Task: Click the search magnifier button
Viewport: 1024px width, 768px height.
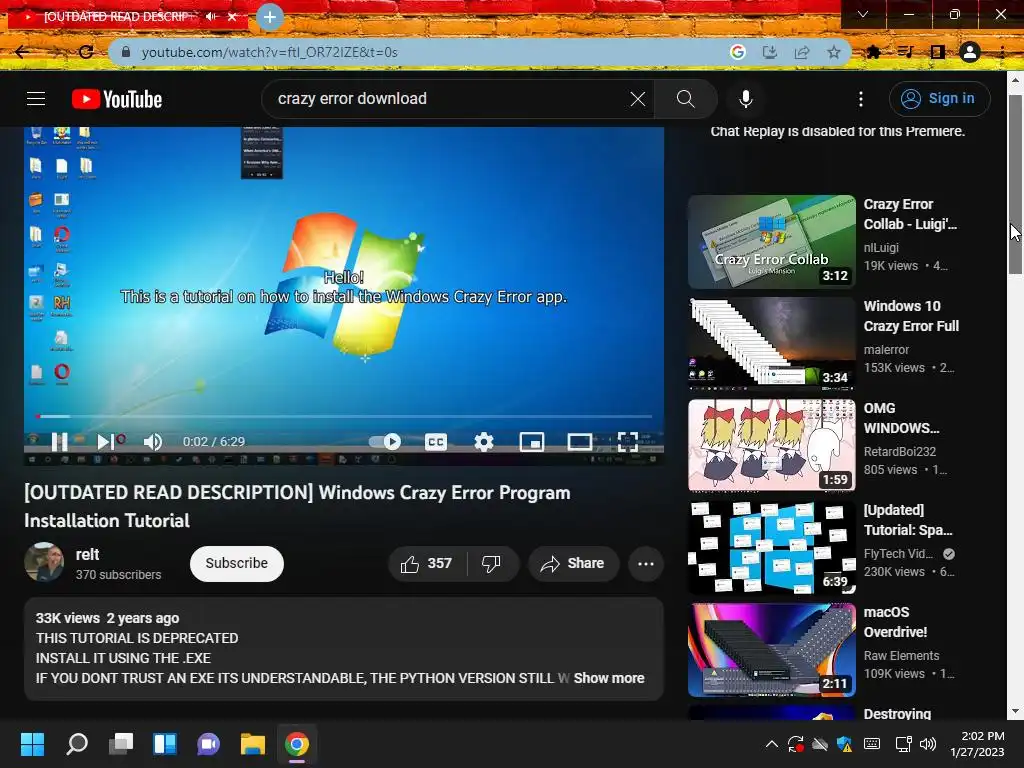Action: (685, 99)
